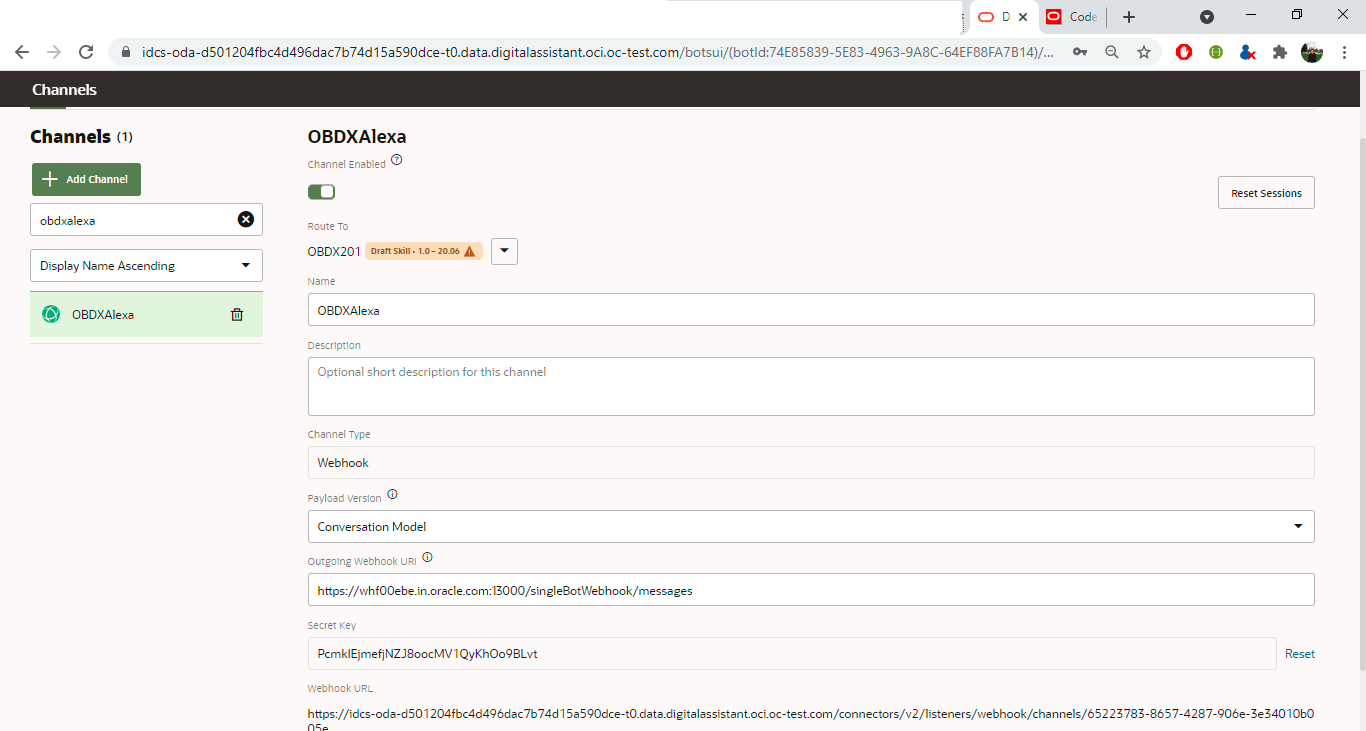Click the green circular extension icon
This screenshot has width=1366, height=731.
click(1216, 52)
